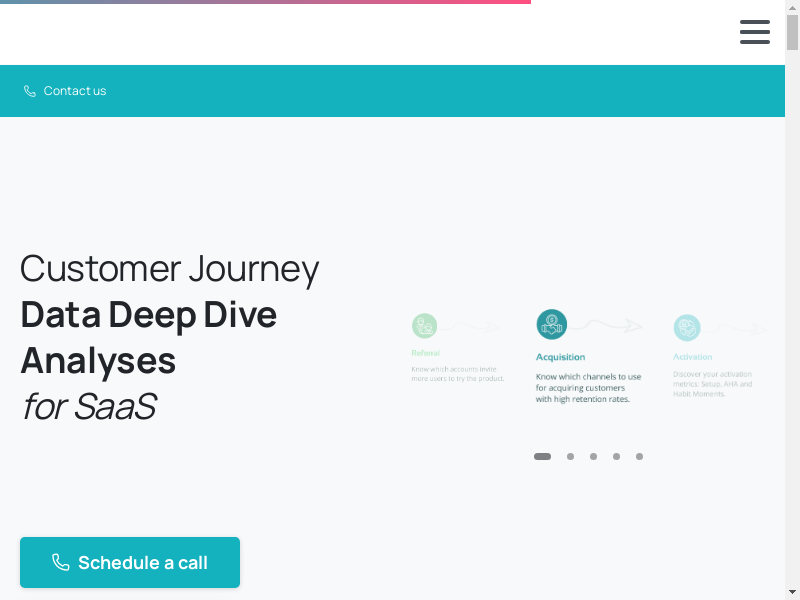Select the first (active) carousel dot

click(542, 456)
